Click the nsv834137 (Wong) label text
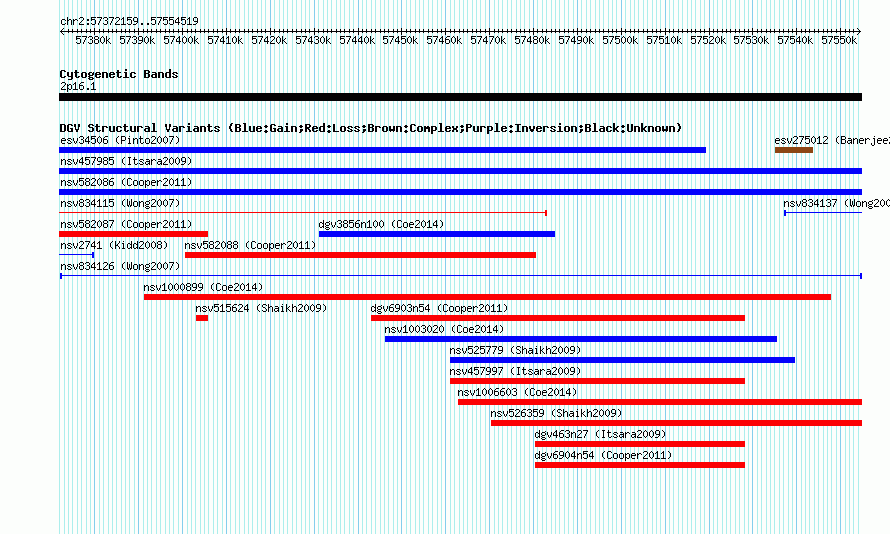 point(837,203)
